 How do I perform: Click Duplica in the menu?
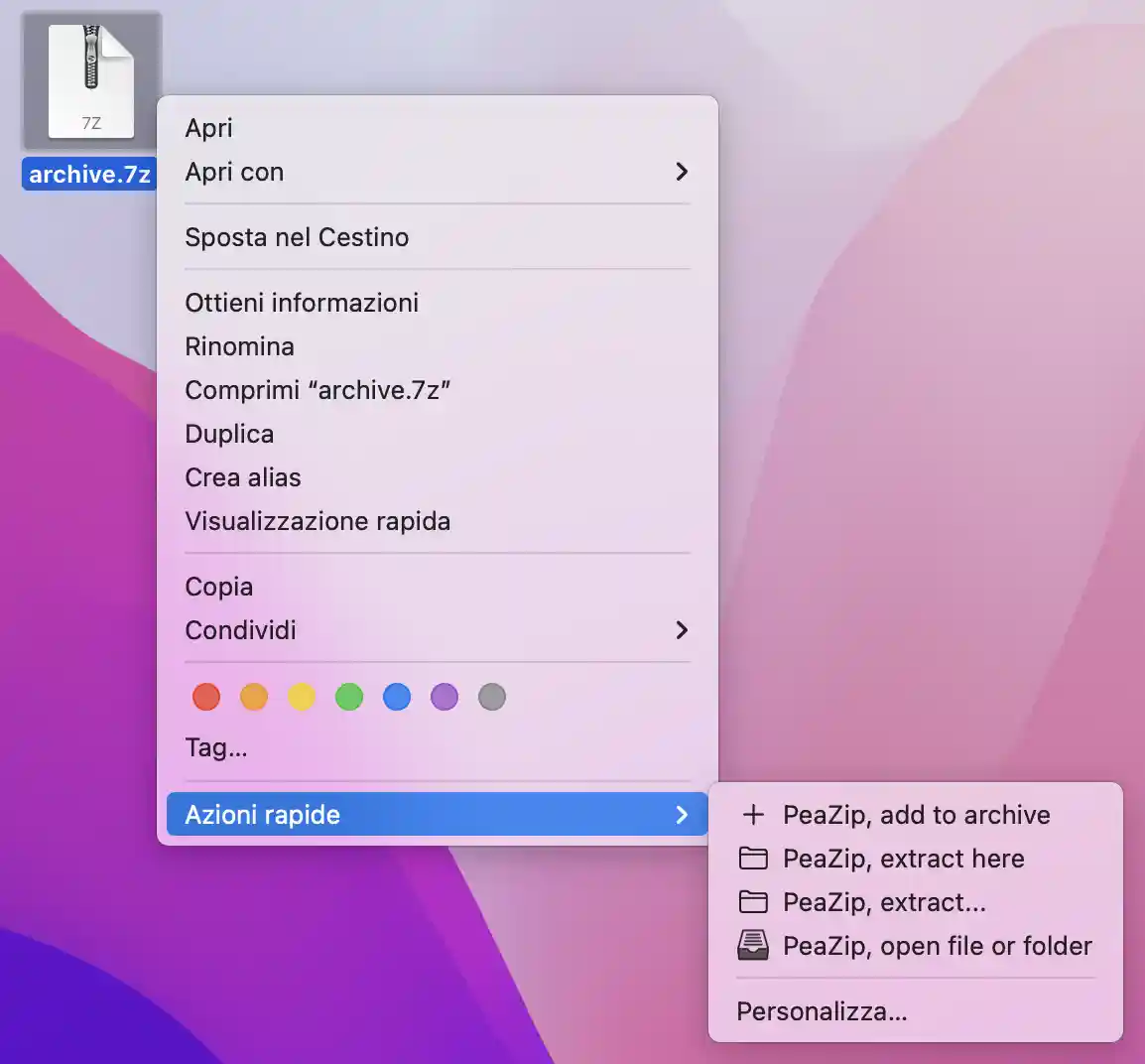tap(229, 434)
